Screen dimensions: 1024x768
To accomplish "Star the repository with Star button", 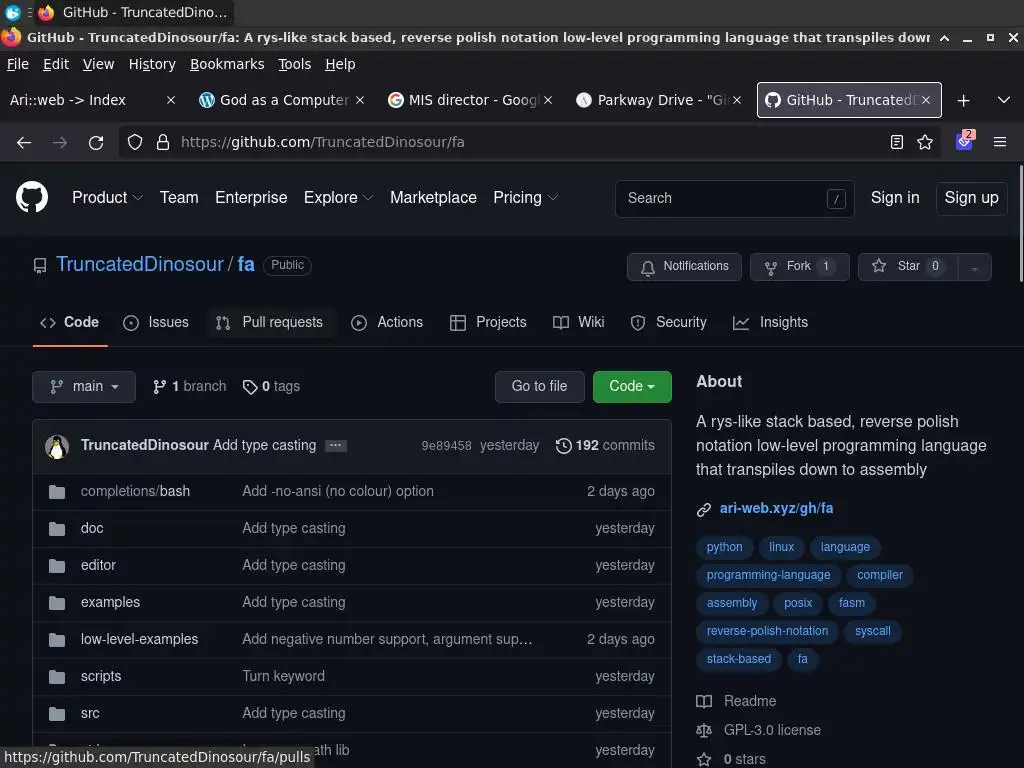I will [908, 267].
